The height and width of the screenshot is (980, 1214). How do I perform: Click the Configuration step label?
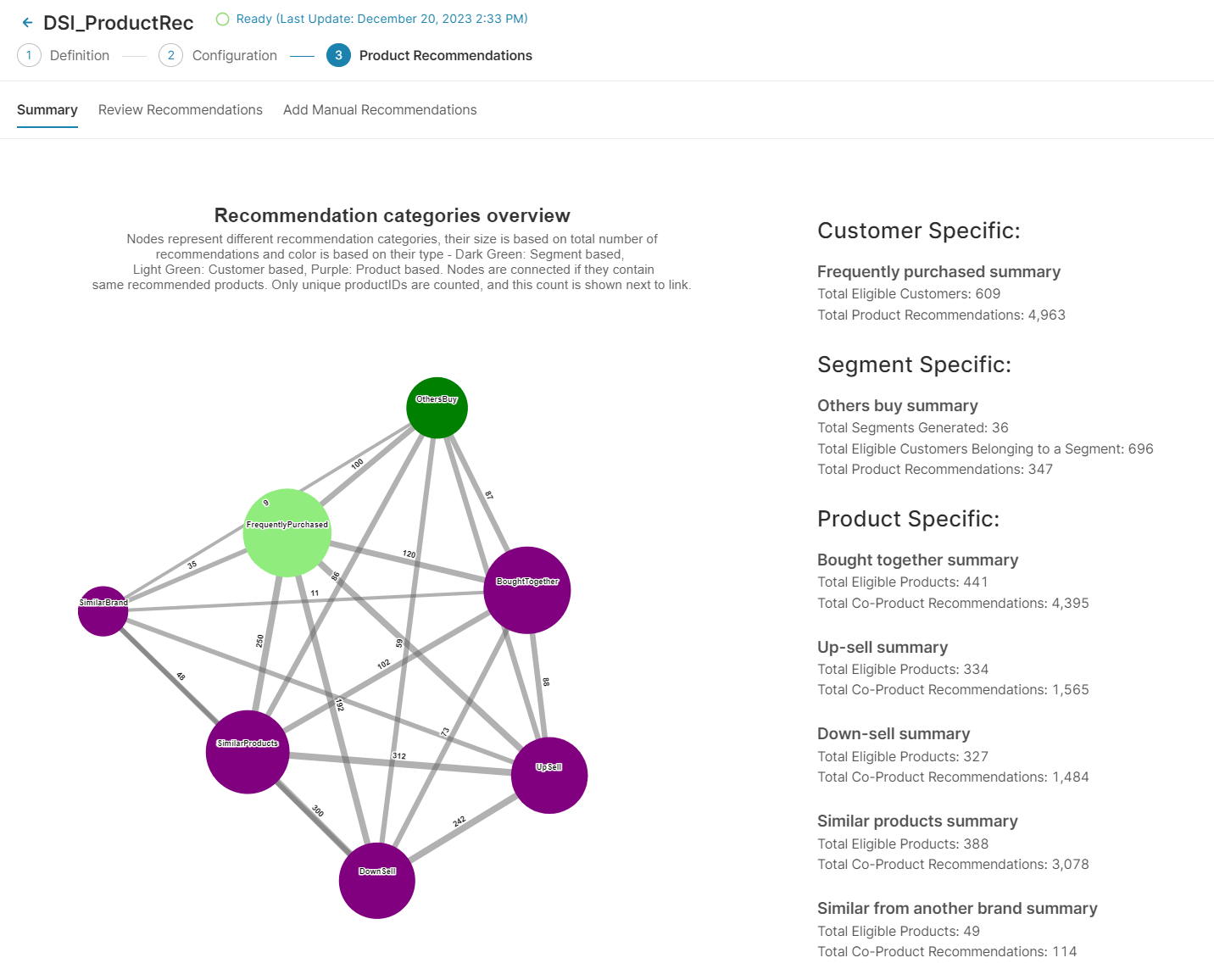click(x=235, y=56)
